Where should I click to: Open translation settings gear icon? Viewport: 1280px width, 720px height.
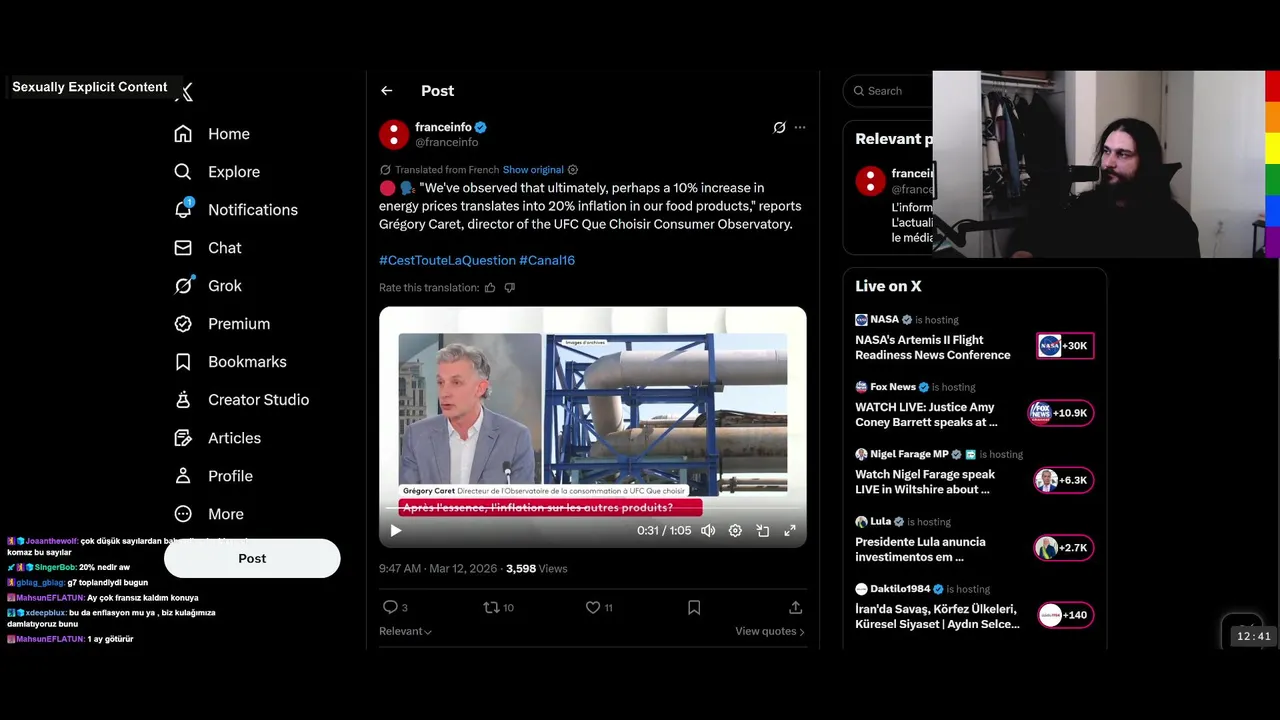[572, 170]
